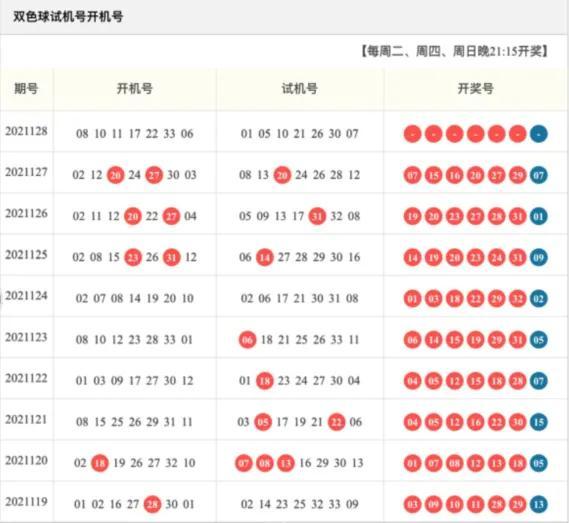Click blue ball 13 in row 2021119

539,504
